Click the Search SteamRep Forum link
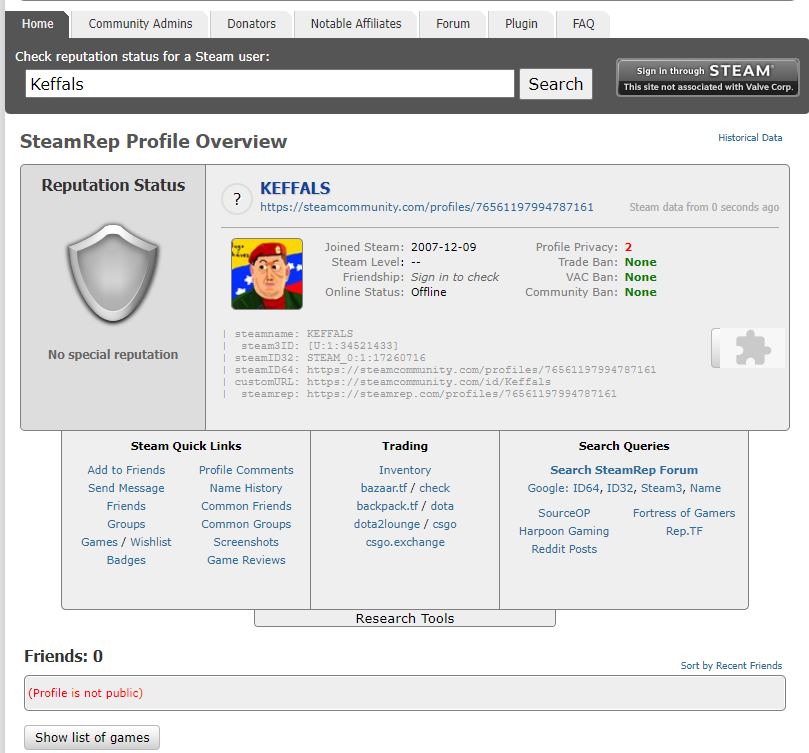This screenshot has width=809, height=753. 624,470
